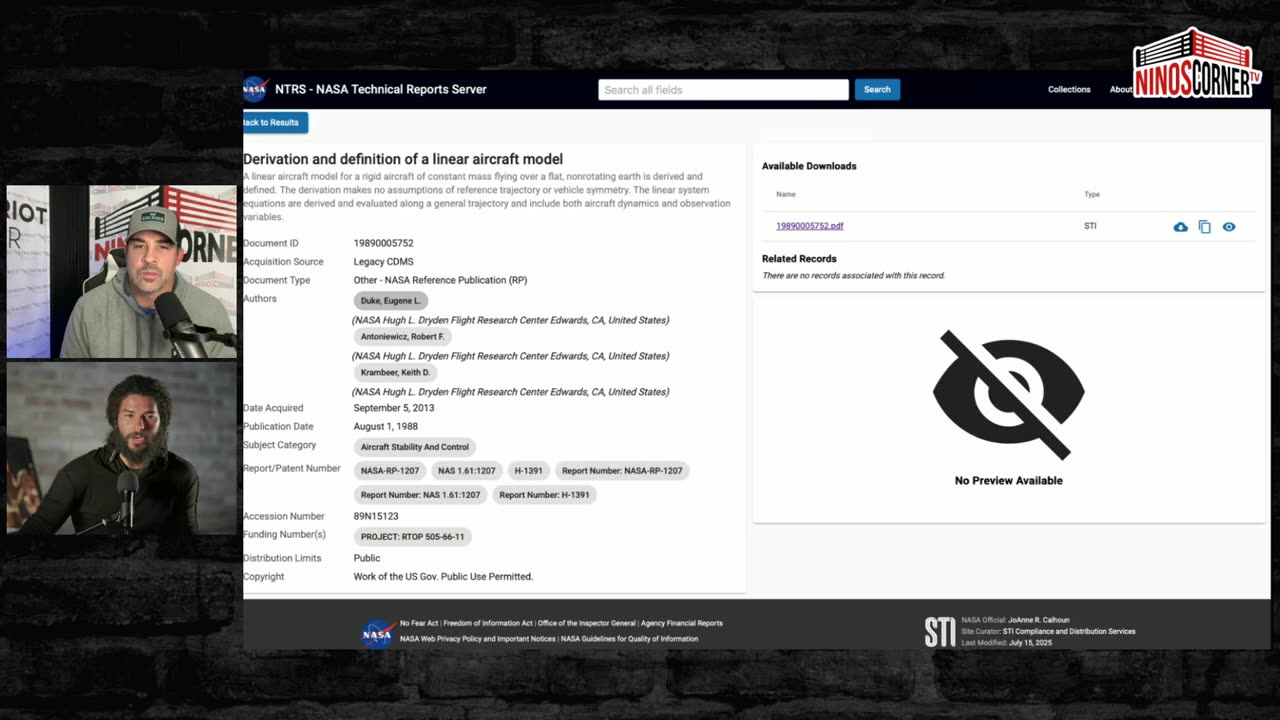Select author chip Krambeer, Keith D.

click(395, 372)
